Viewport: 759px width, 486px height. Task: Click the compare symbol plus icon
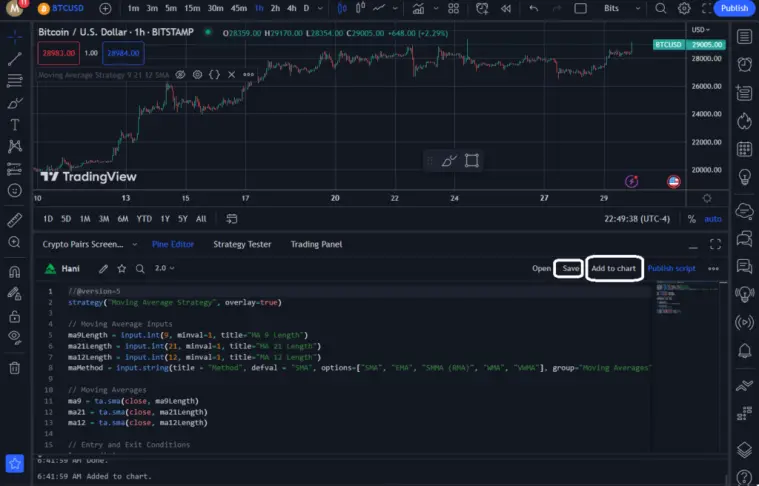105,8
